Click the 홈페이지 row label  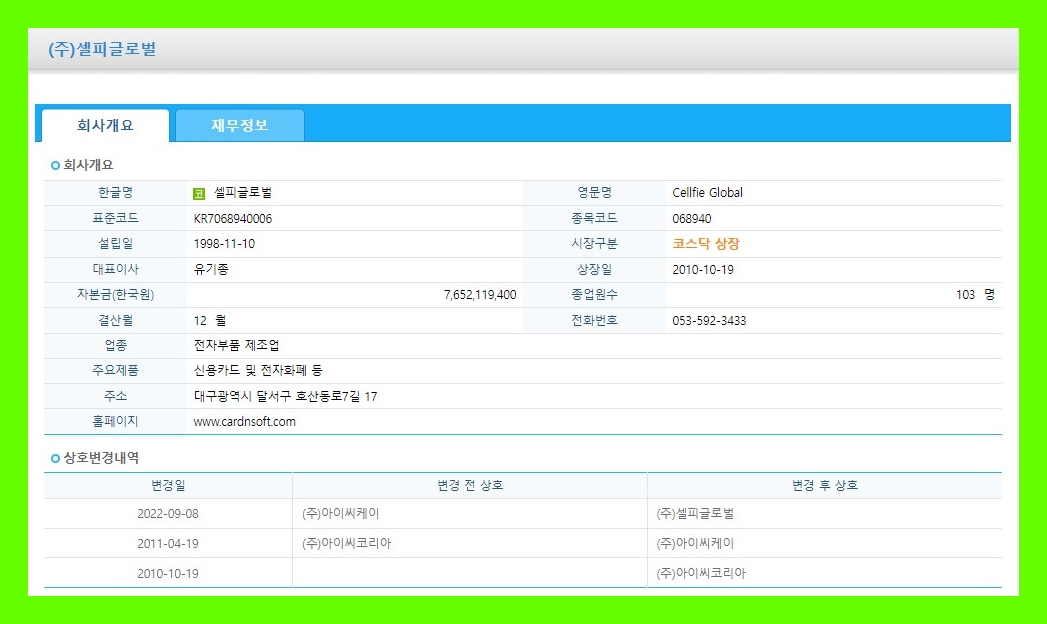[116, 422]
